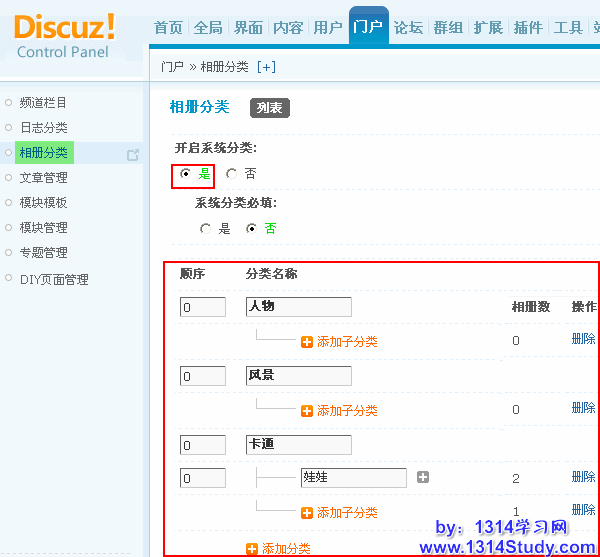Select 否 for 开启系统分类
The height and width of the screenshot is (557, 600).
[232, 174]
